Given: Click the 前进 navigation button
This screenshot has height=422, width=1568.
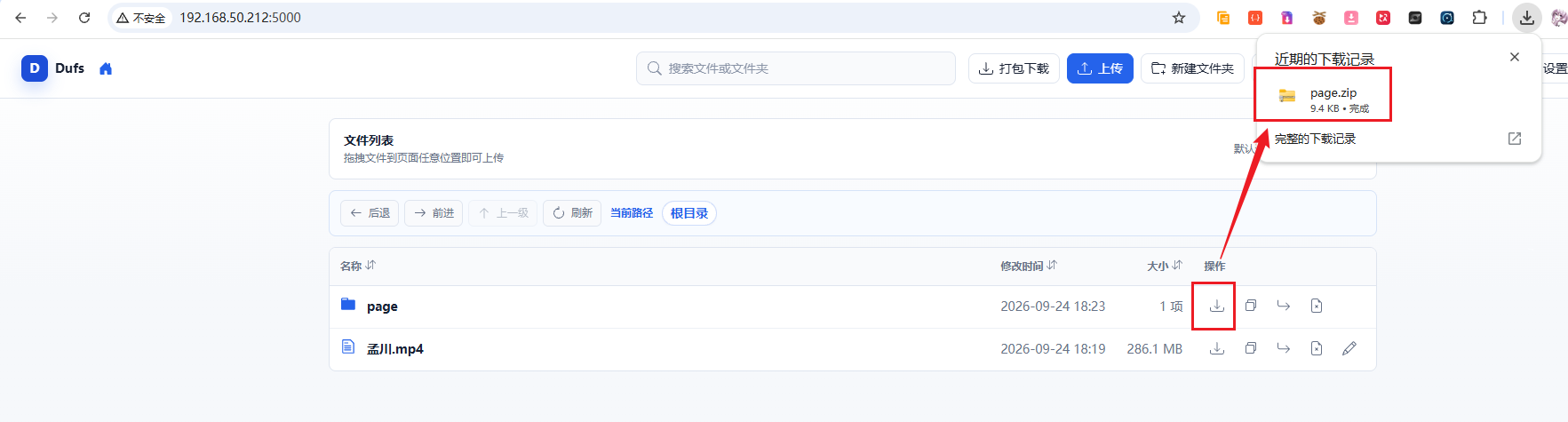Looking at the screenshot, I should (x=434, y=213).
